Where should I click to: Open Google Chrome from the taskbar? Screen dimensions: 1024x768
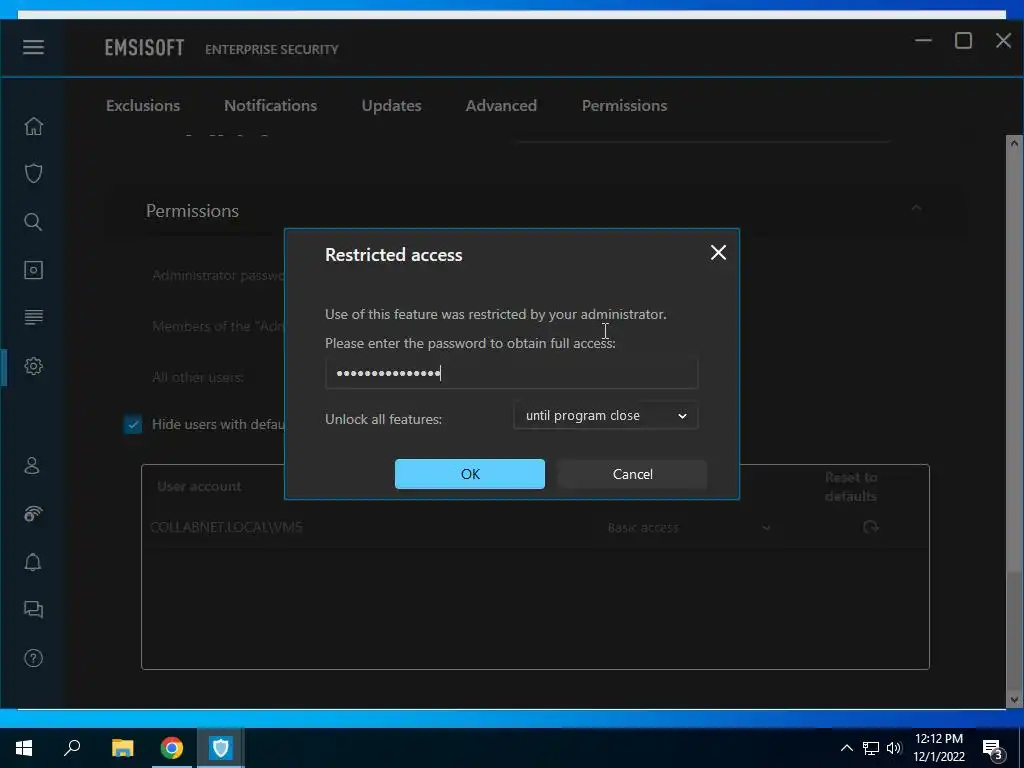[x=171, y=748]
